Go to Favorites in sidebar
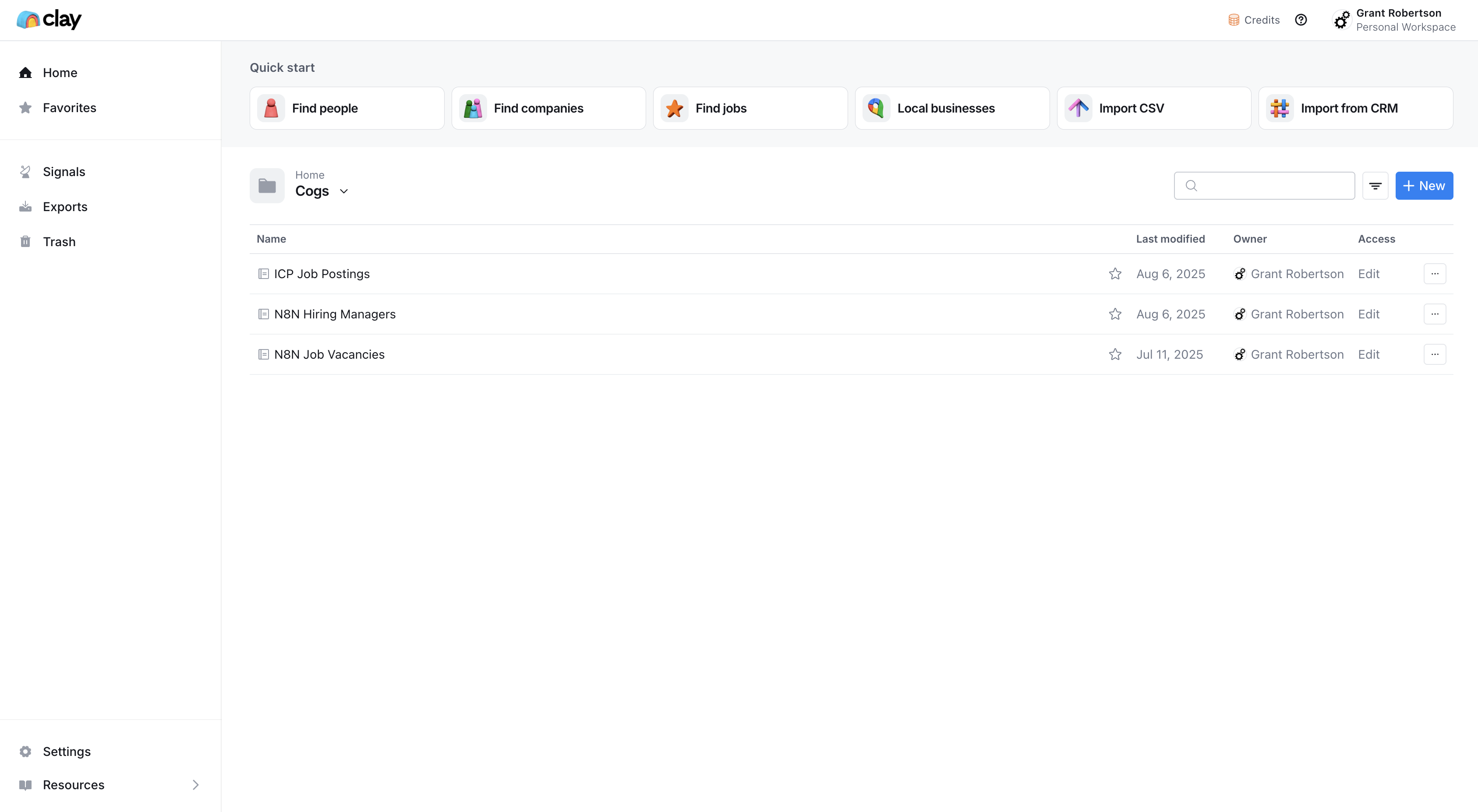Viewport: 1478px width, 812px height. pos(69,108)
